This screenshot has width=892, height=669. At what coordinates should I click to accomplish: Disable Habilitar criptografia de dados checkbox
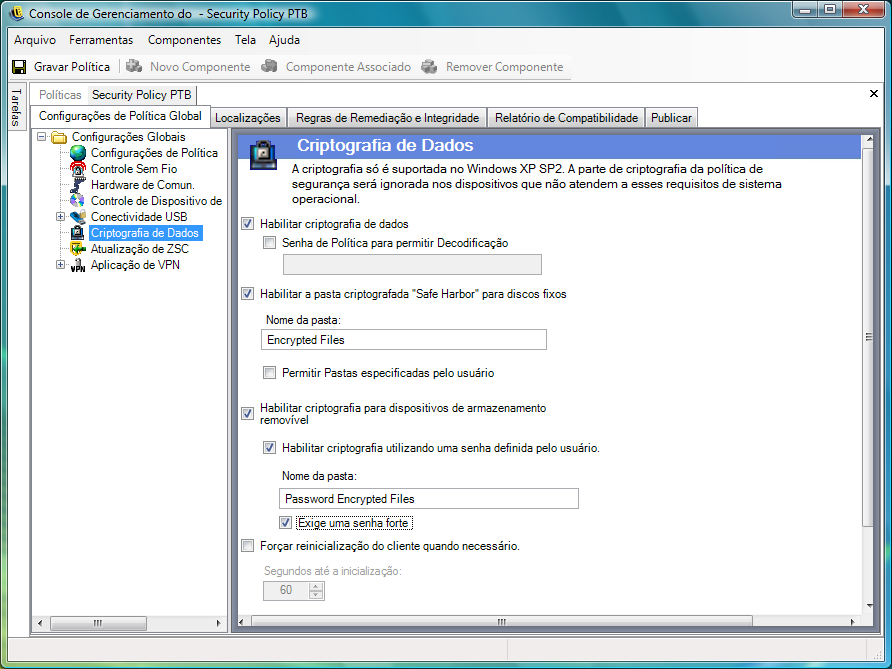[247, 224]
